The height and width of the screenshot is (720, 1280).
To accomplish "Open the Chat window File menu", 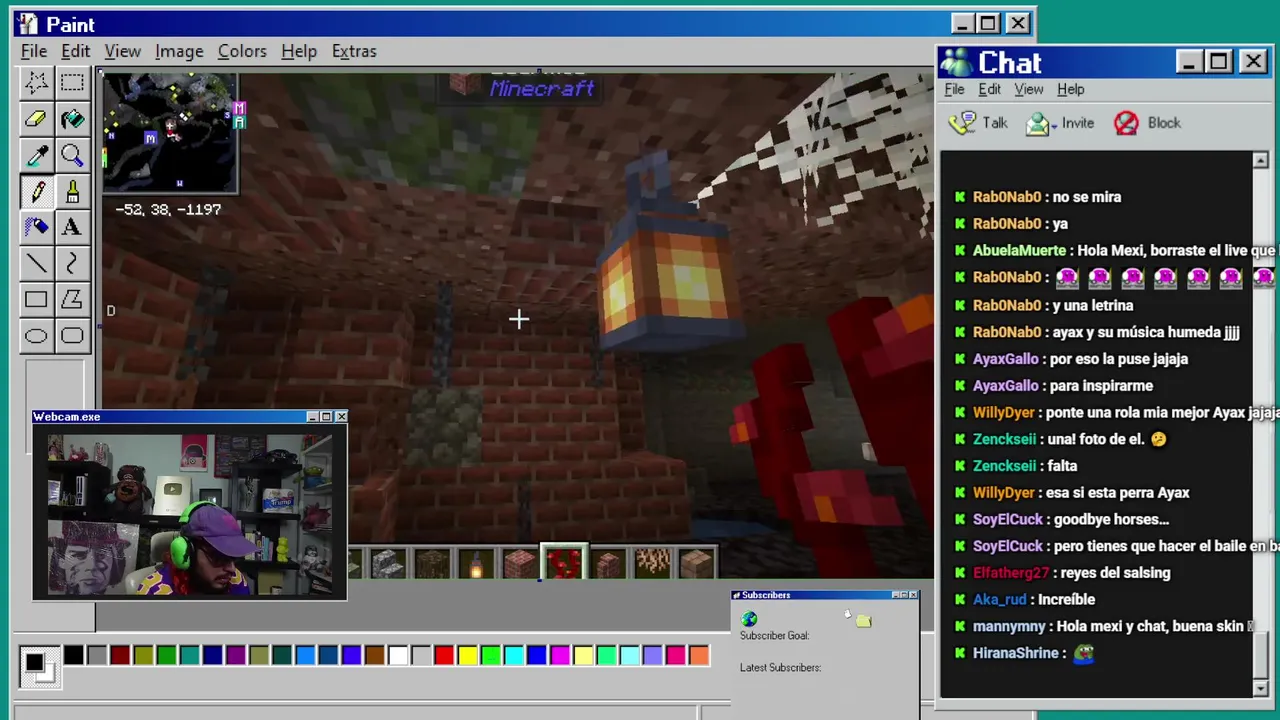I will (954, 89).
